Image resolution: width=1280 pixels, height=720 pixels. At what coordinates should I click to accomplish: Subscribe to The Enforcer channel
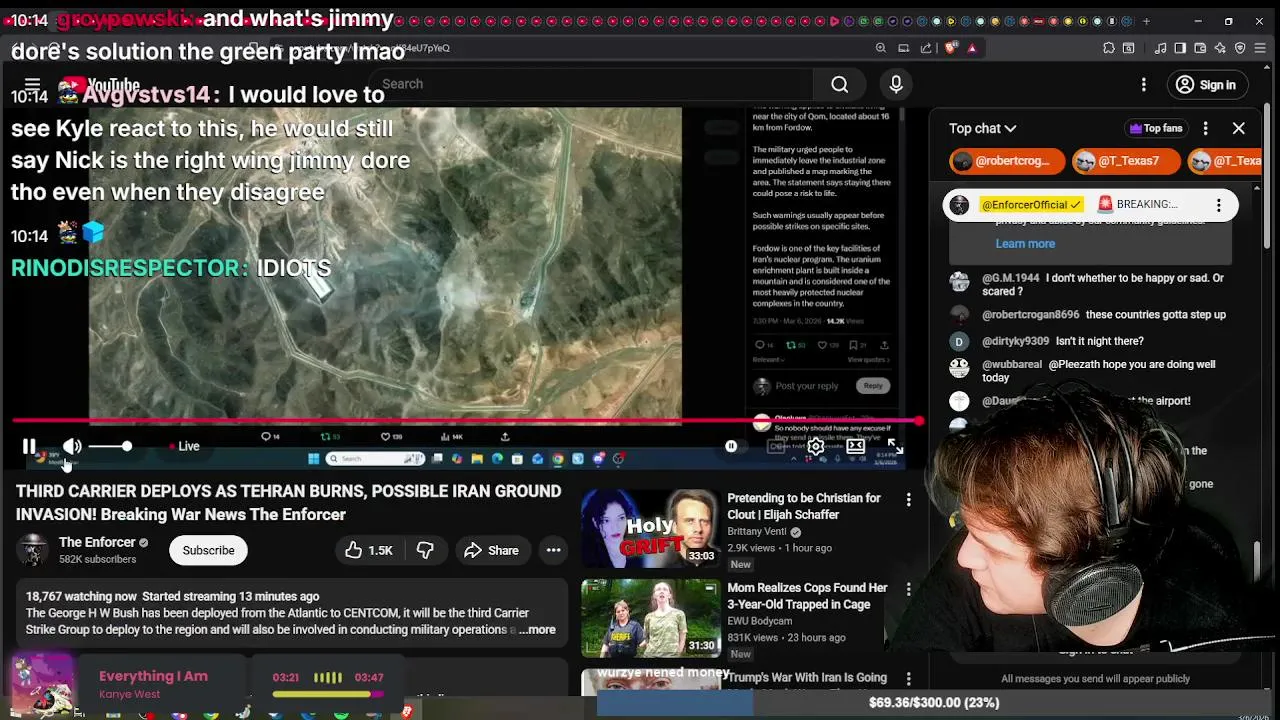[x=208, y=550]
